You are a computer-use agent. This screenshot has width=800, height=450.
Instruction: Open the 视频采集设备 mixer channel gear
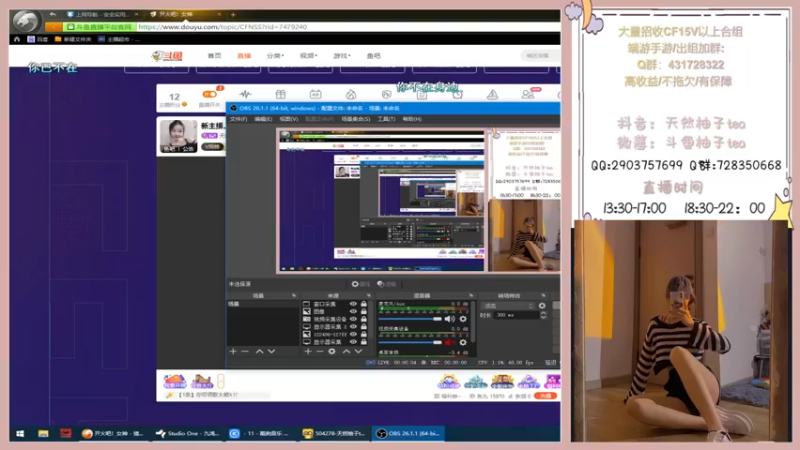click(x=463, y=342)
